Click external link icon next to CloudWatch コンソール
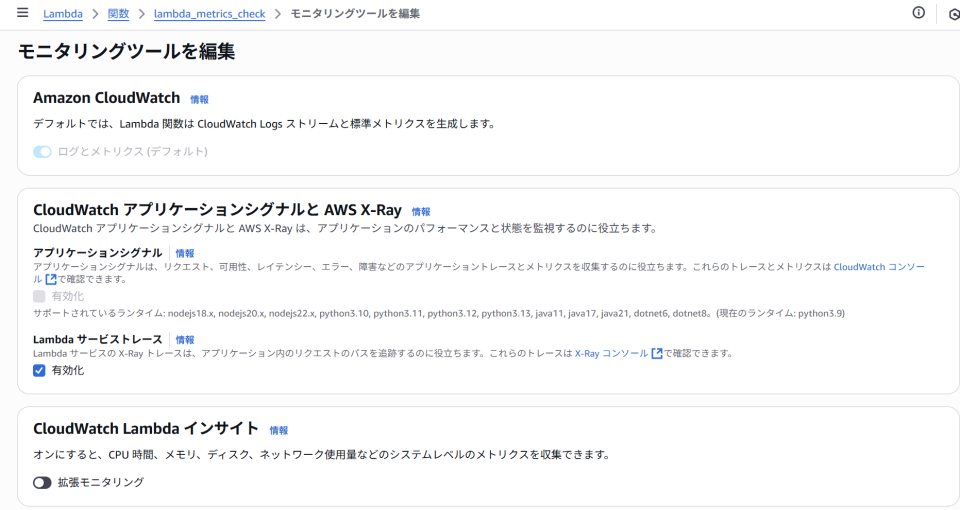 coord(51,279)
